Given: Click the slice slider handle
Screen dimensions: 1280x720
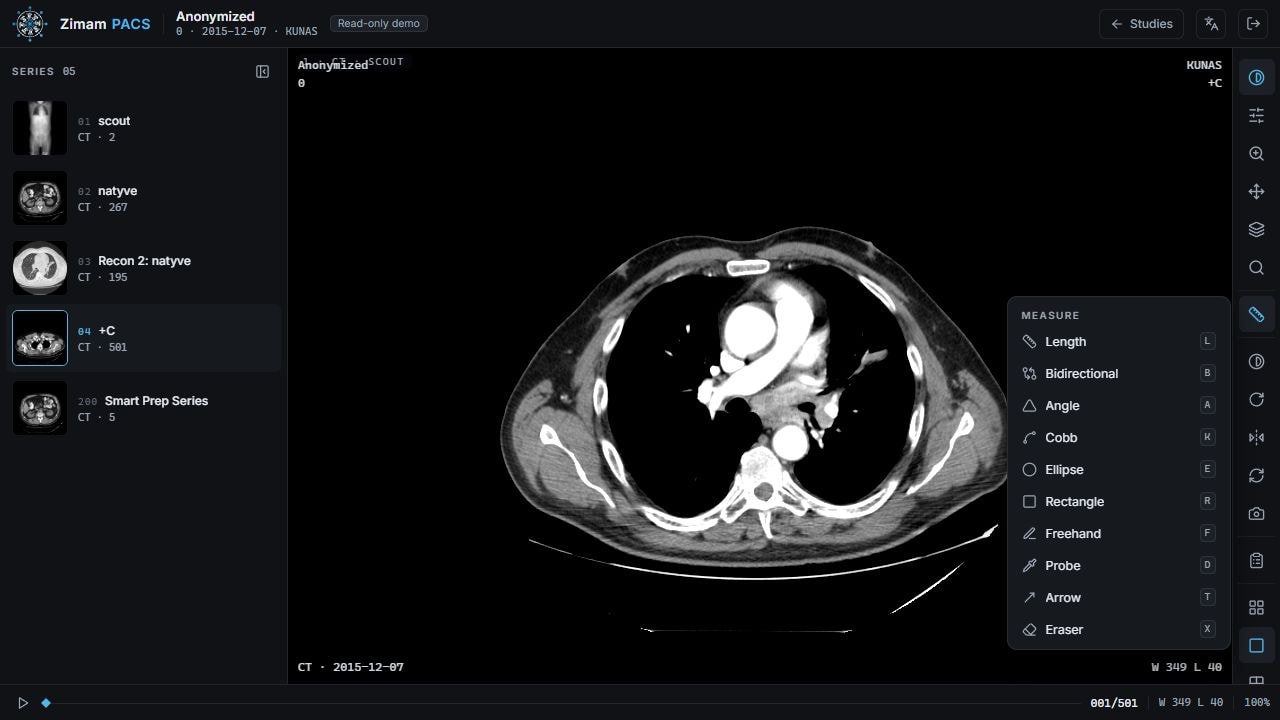Looking at the screenshot, I should [46, 703].
